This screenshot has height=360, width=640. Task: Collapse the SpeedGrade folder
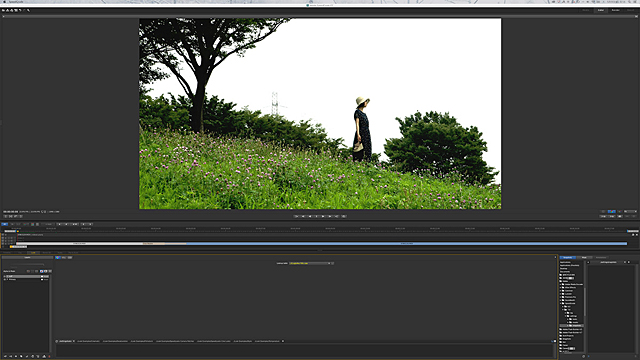click(560, 303)
